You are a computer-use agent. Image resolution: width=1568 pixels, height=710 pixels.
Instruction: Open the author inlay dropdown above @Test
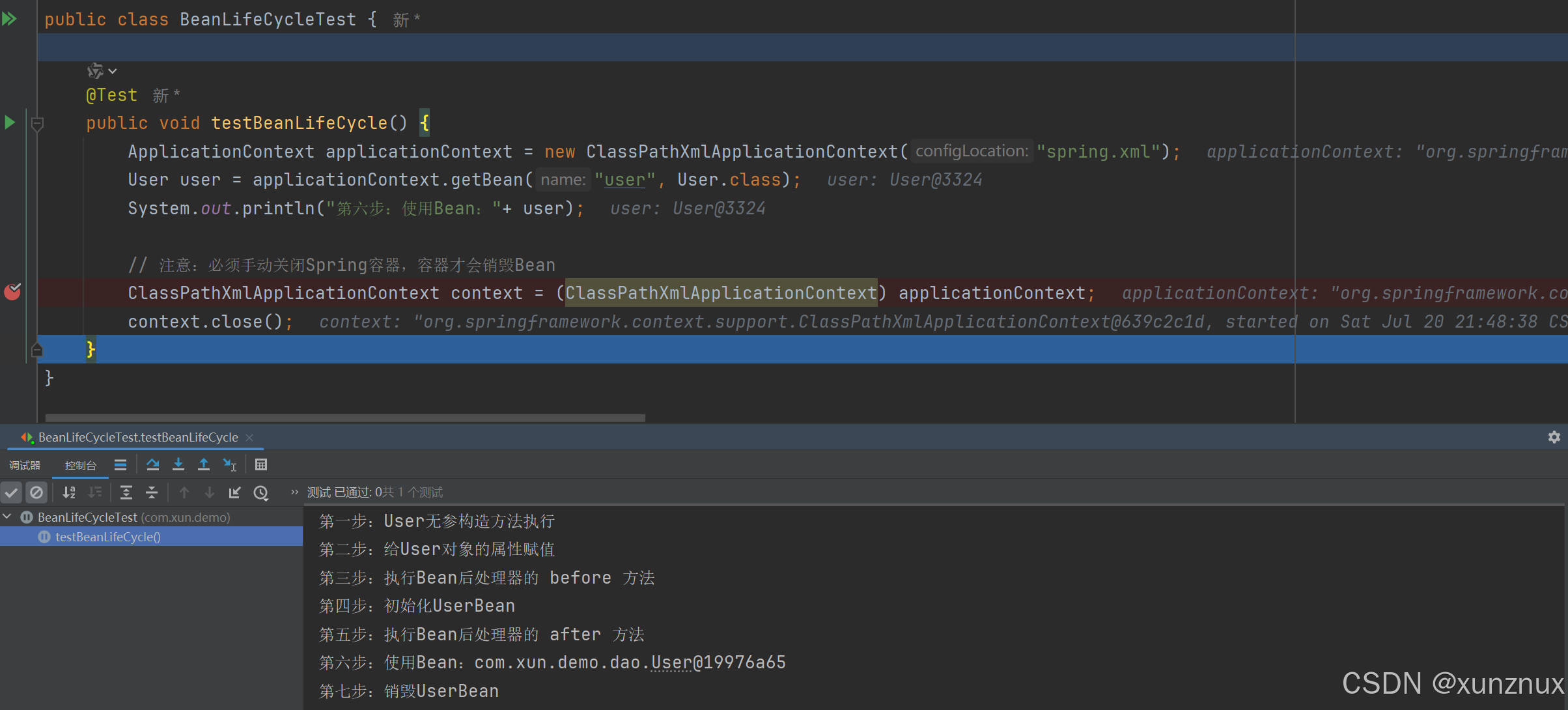[x=102, y=70]
